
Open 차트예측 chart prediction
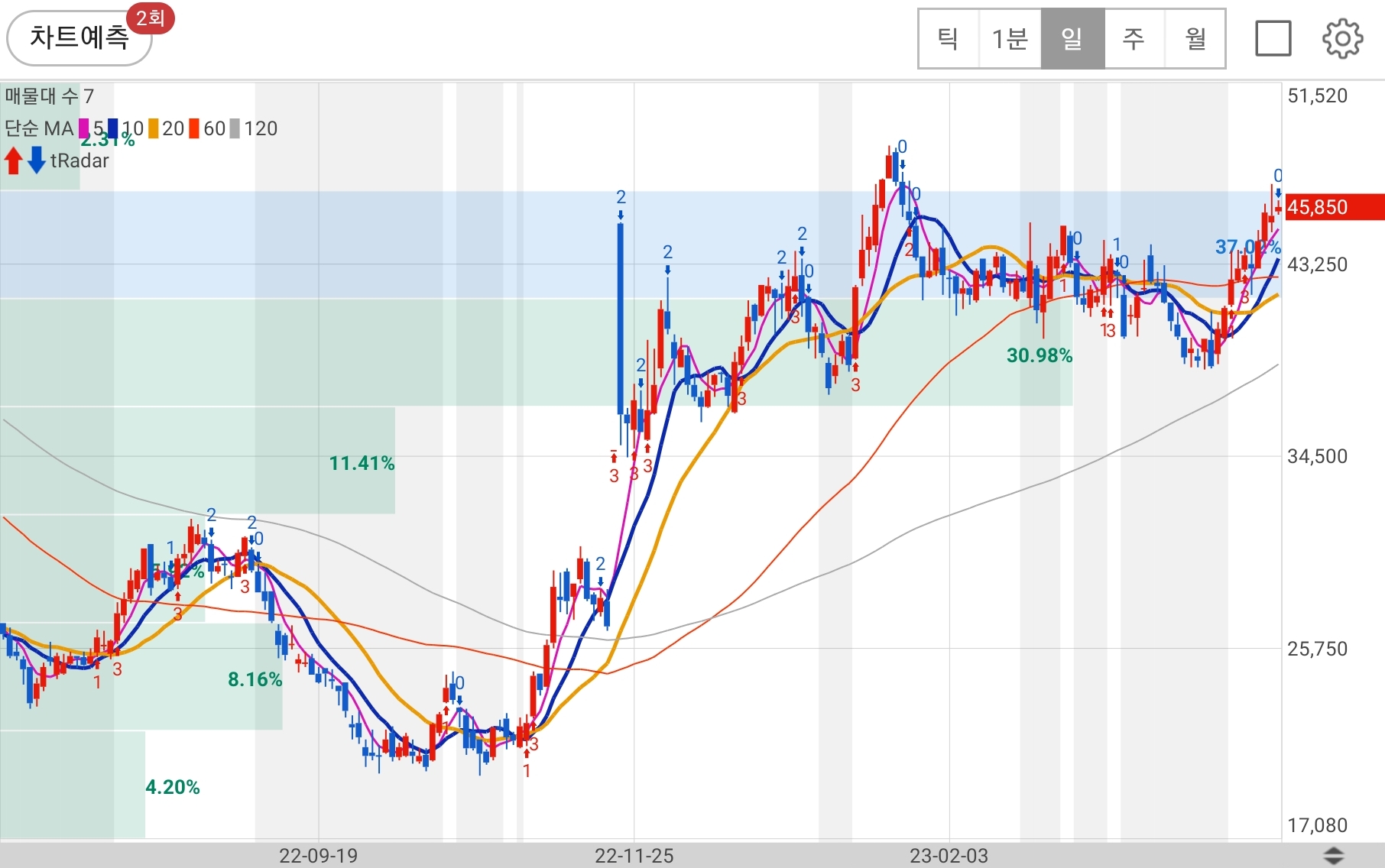(79, 38)
